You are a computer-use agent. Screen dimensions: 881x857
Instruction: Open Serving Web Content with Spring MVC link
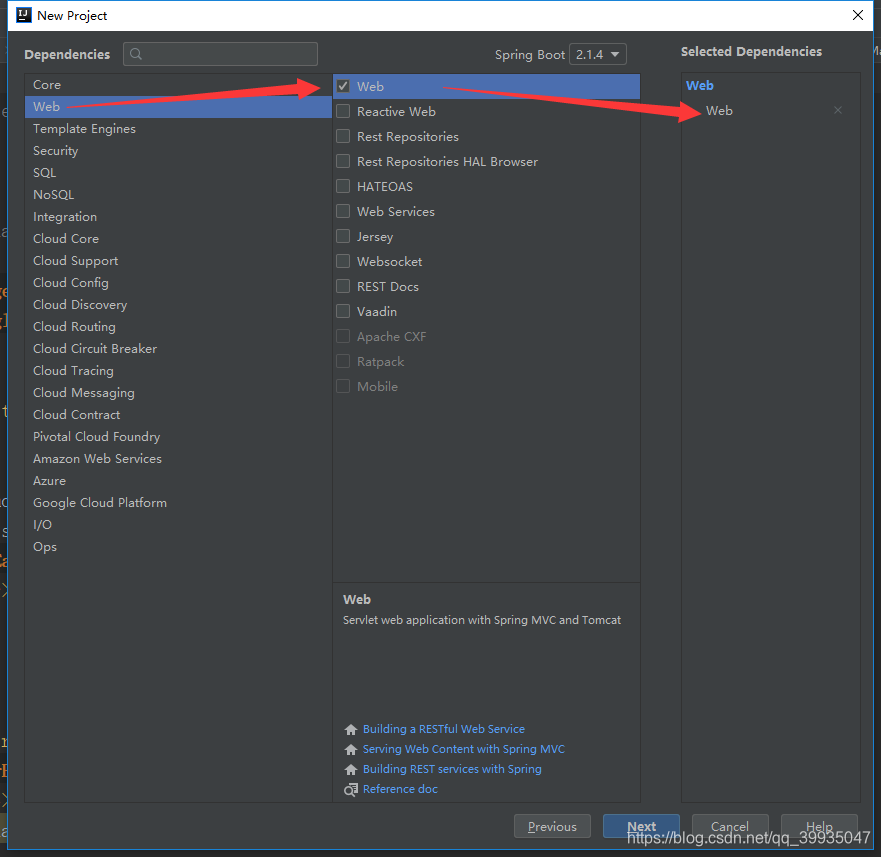click(464, 749)
